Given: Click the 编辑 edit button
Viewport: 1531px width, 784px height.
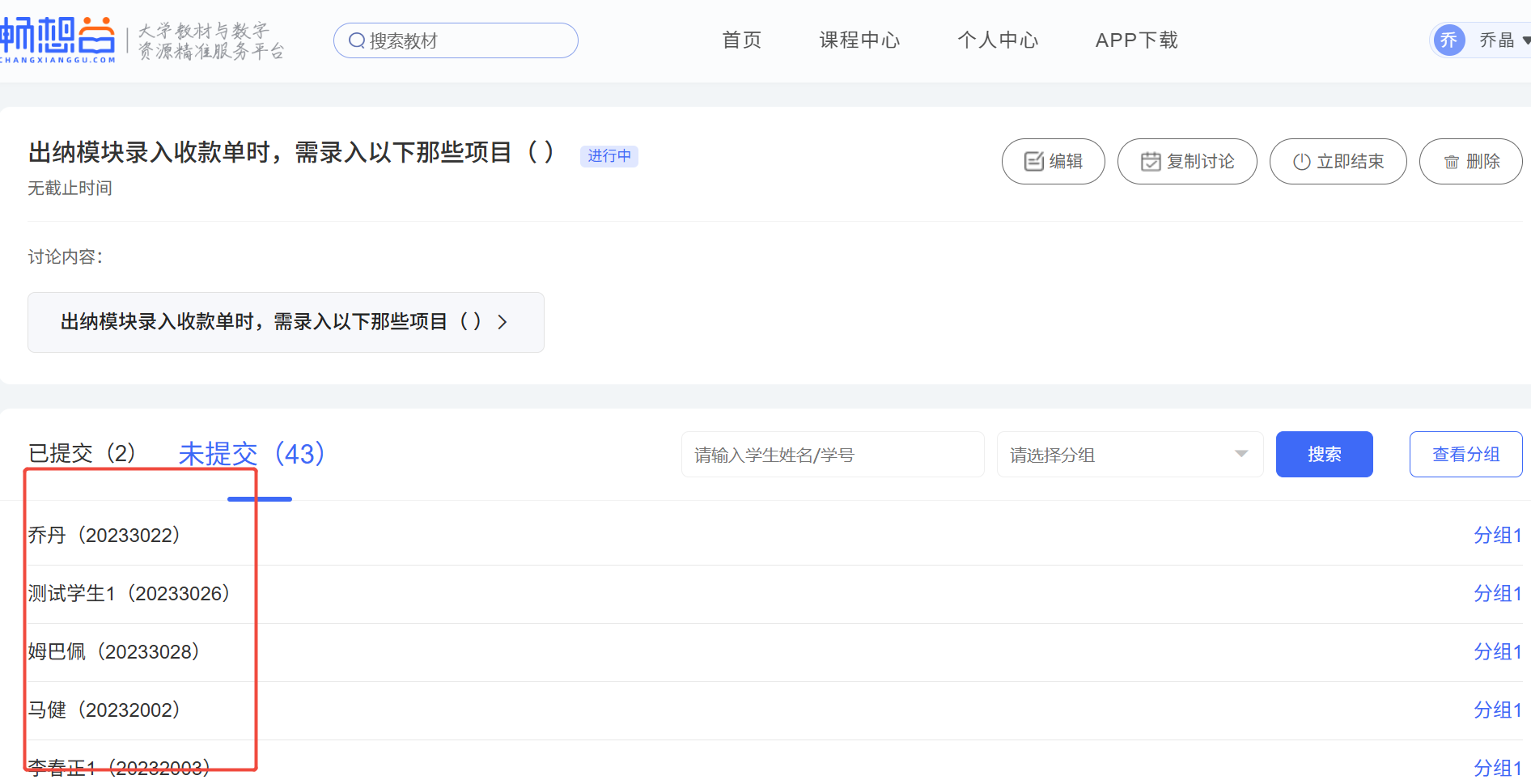Looking at the screenshot, I should tap(1053, 162).
